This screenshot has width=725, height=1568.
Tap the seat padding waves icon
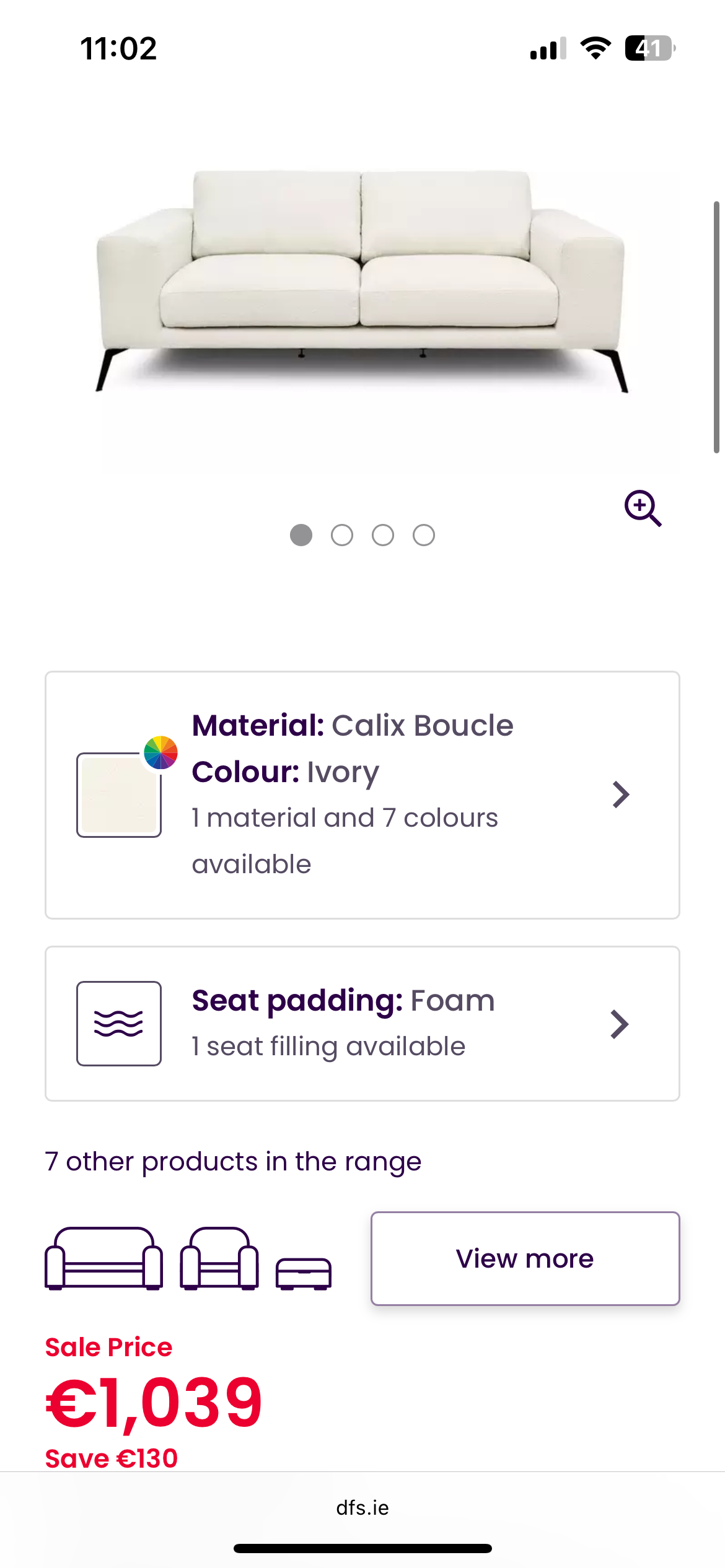119,1024
